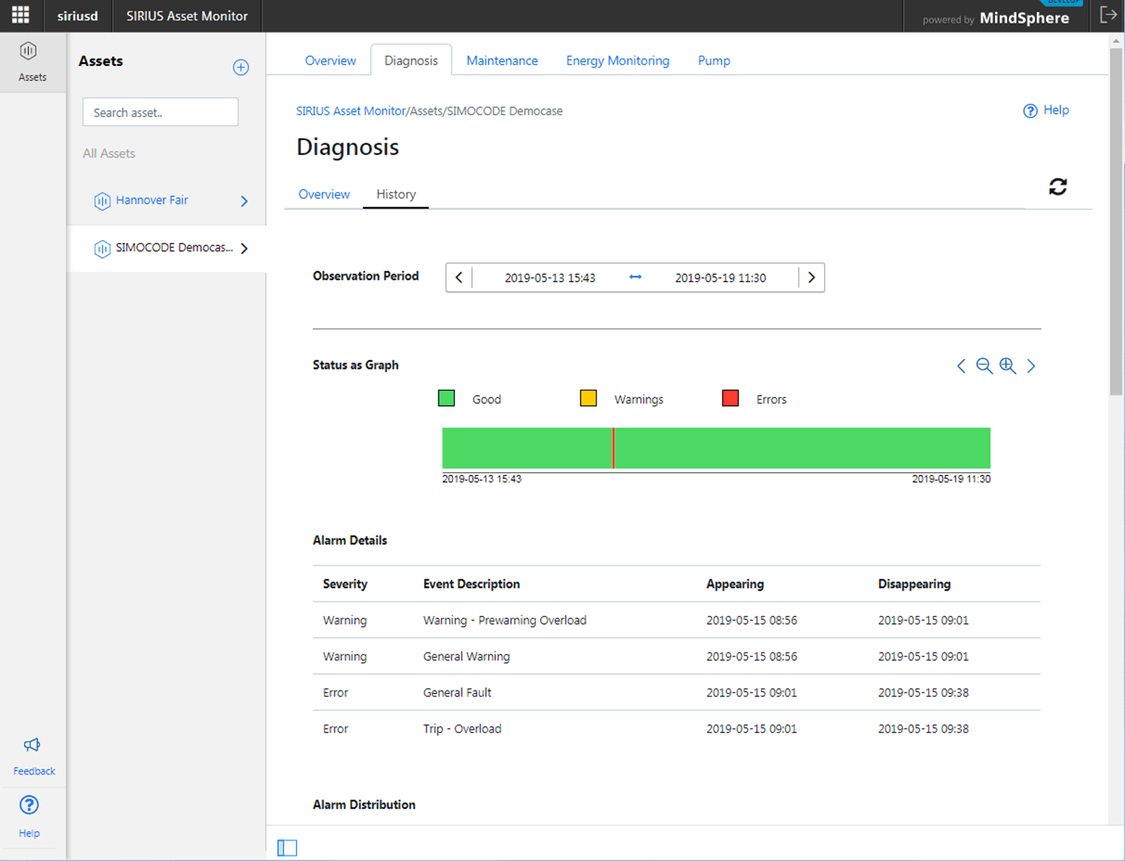Open the Diagnosis Overview sub-tab
1125x861 pixels.
324,194
